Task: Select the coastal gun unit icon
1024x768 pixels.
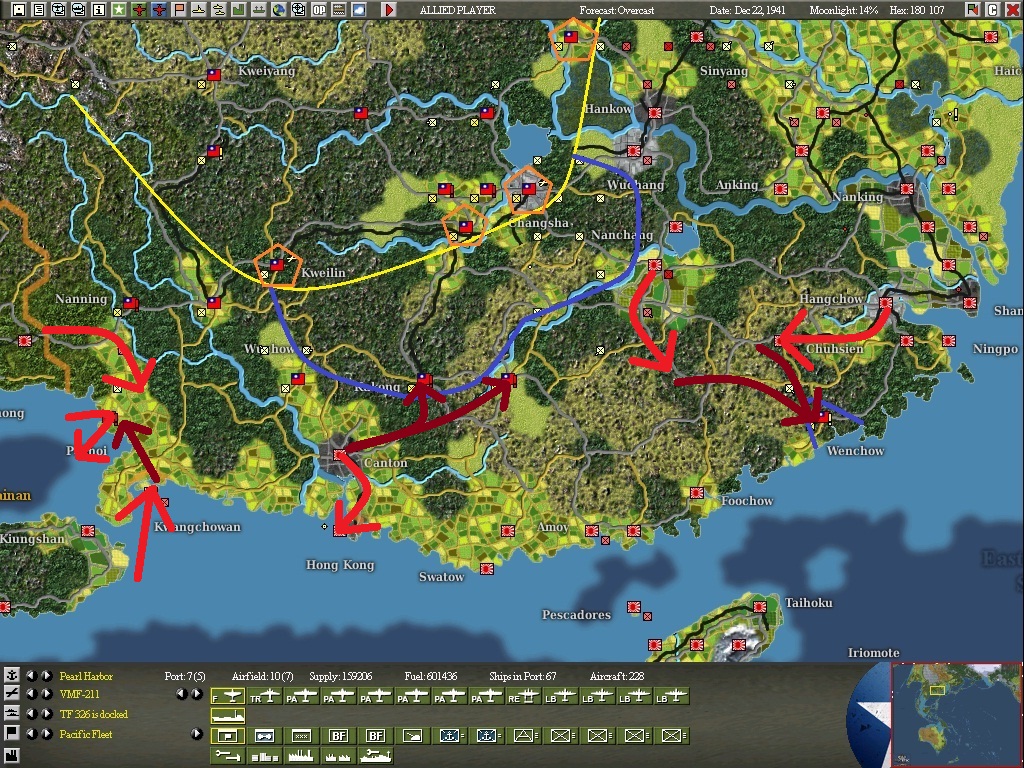Action: 413,736
